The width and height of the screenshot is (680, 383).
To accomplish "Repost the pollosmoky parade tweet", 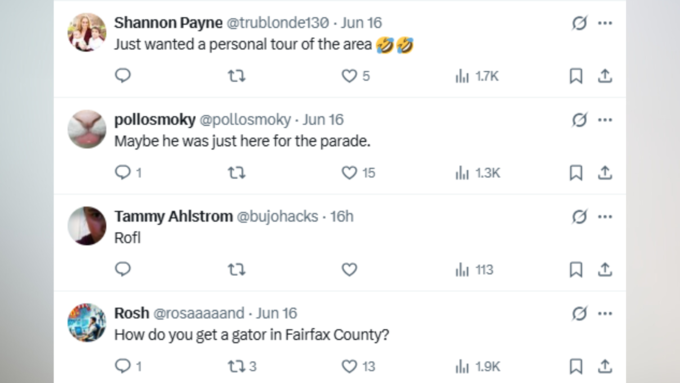I will coord(236,173).
